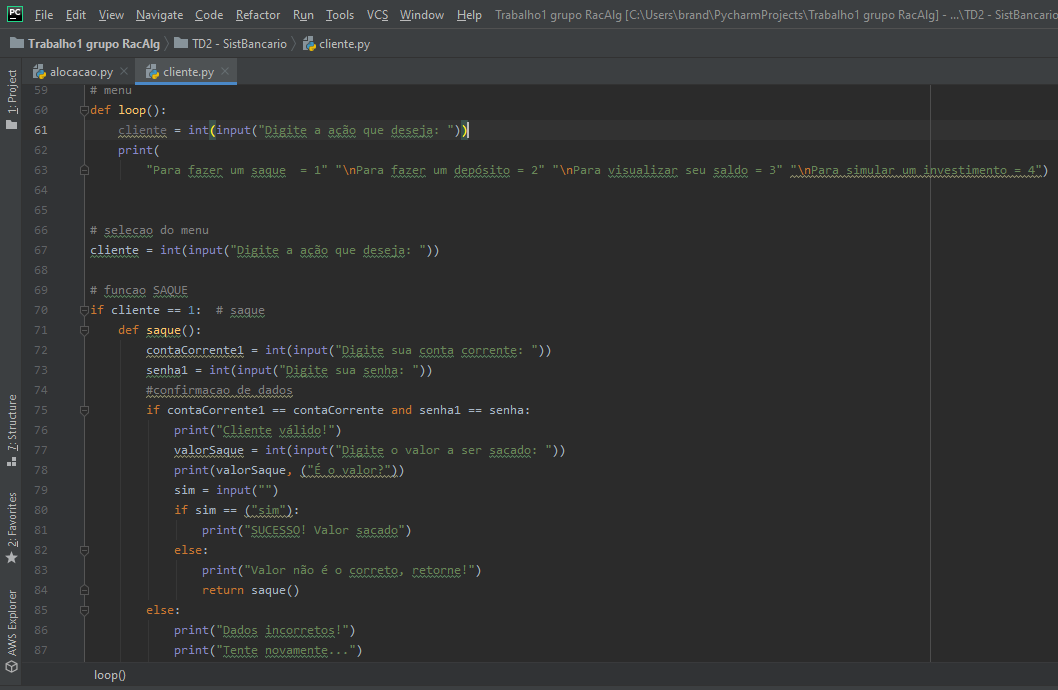Collapse the 'def loop()' fold marker at line 60
Screen dimensions: 1058x690
(84, 110)
